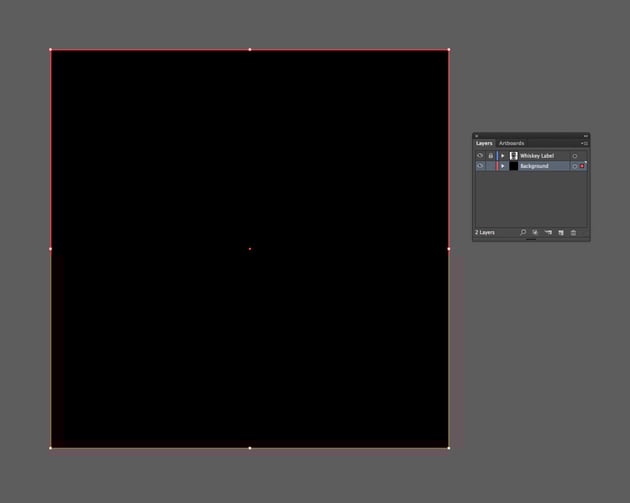Select the black Background layer thumbnail

click(x=513, y=166)
